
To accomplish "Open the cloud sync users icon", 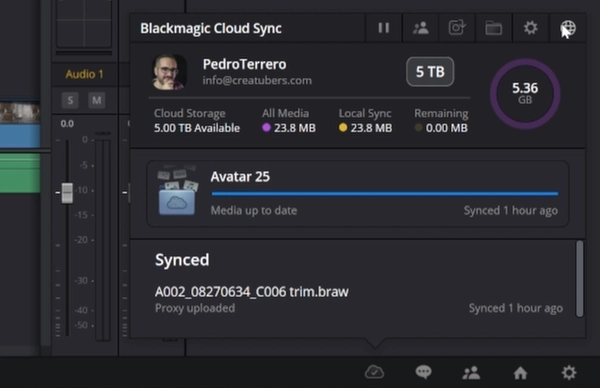I will pyautogui.click(x=421, y=28).
